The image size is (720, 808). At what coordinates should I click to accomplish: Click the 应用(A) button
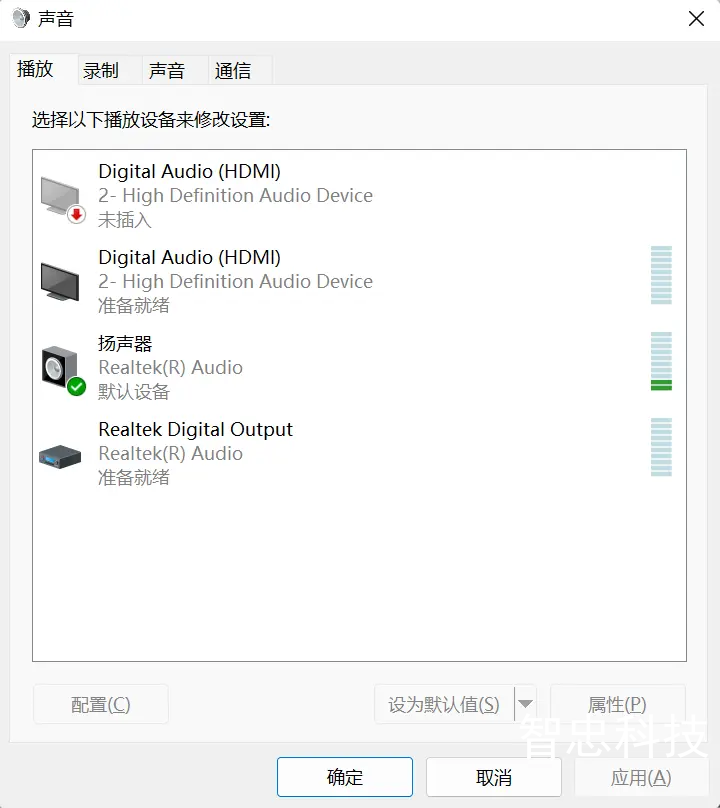pos(642,777)
